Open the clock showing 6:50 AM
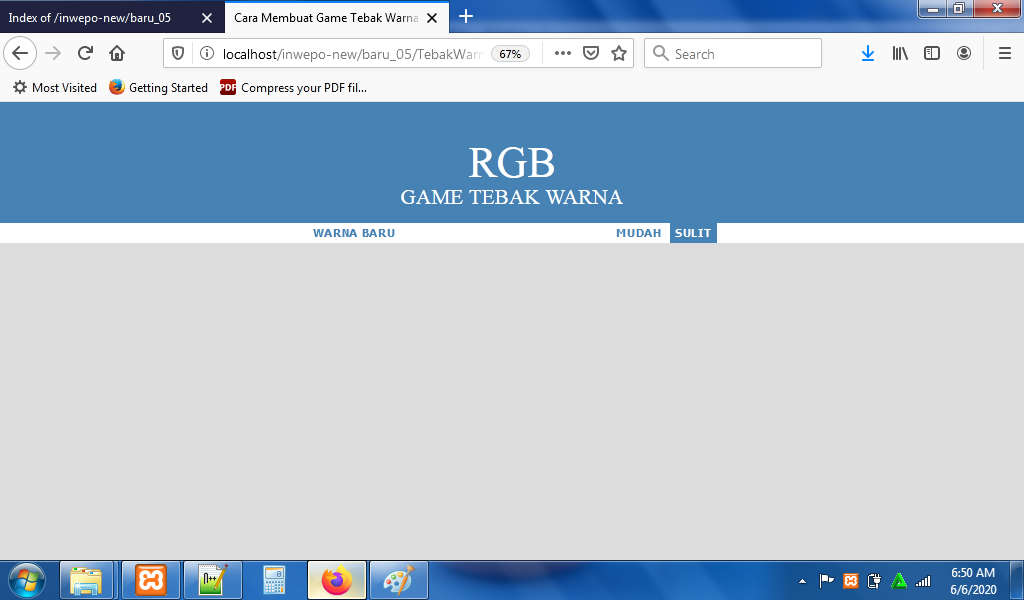 click(972, 580)
